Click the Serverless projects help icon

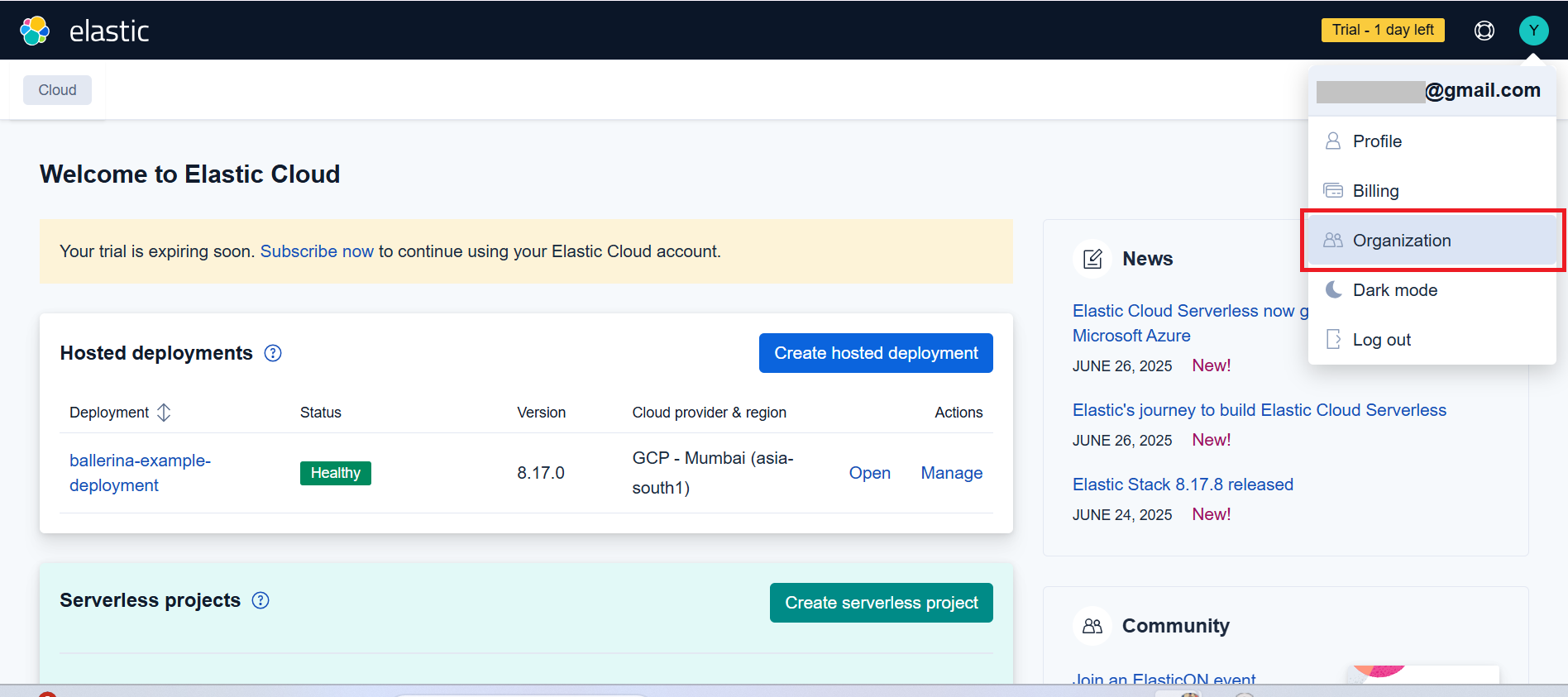tap(261, 600)
